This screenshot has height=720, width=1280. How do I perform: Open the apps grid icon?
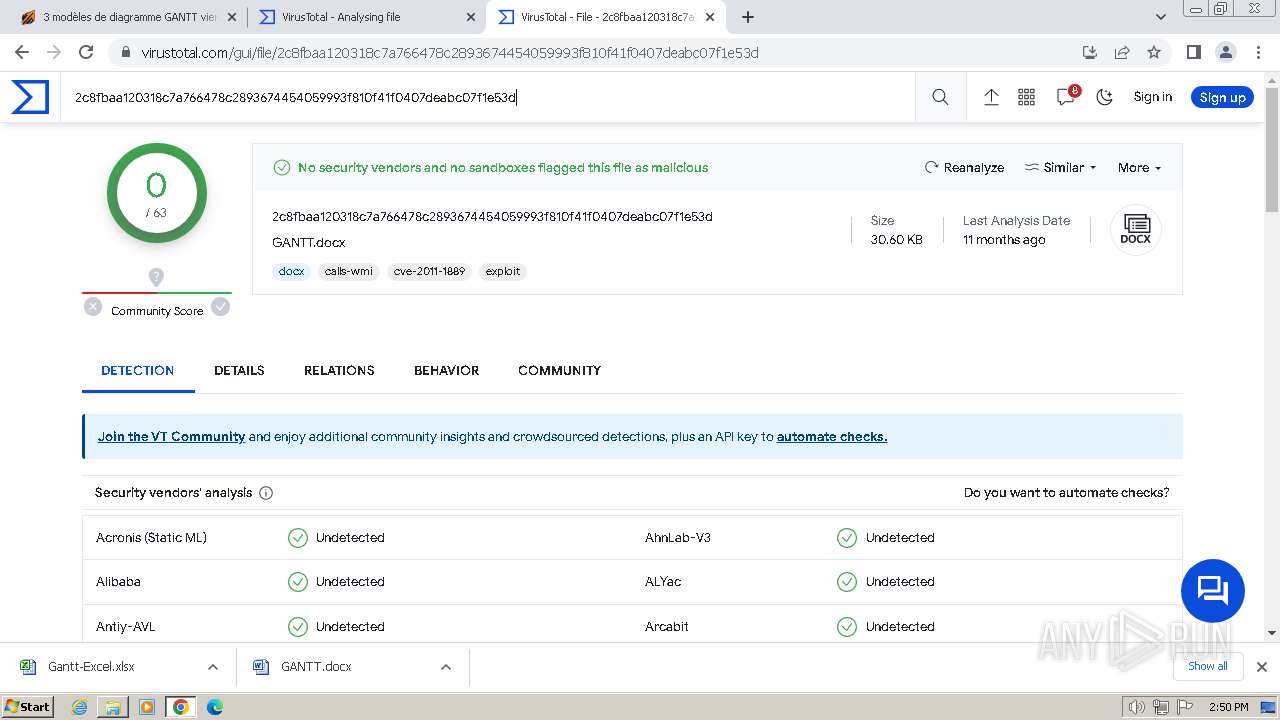(x=1026, y=97)
